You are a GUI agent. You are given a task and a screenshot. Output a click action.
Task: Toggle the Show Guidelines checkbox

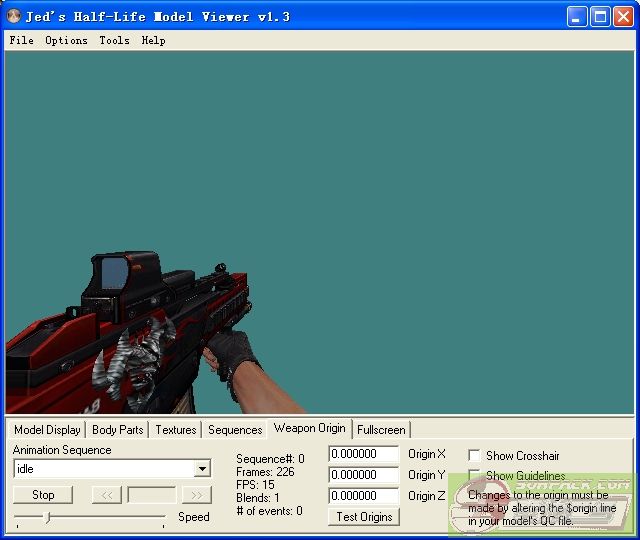[x=475, y=475]
